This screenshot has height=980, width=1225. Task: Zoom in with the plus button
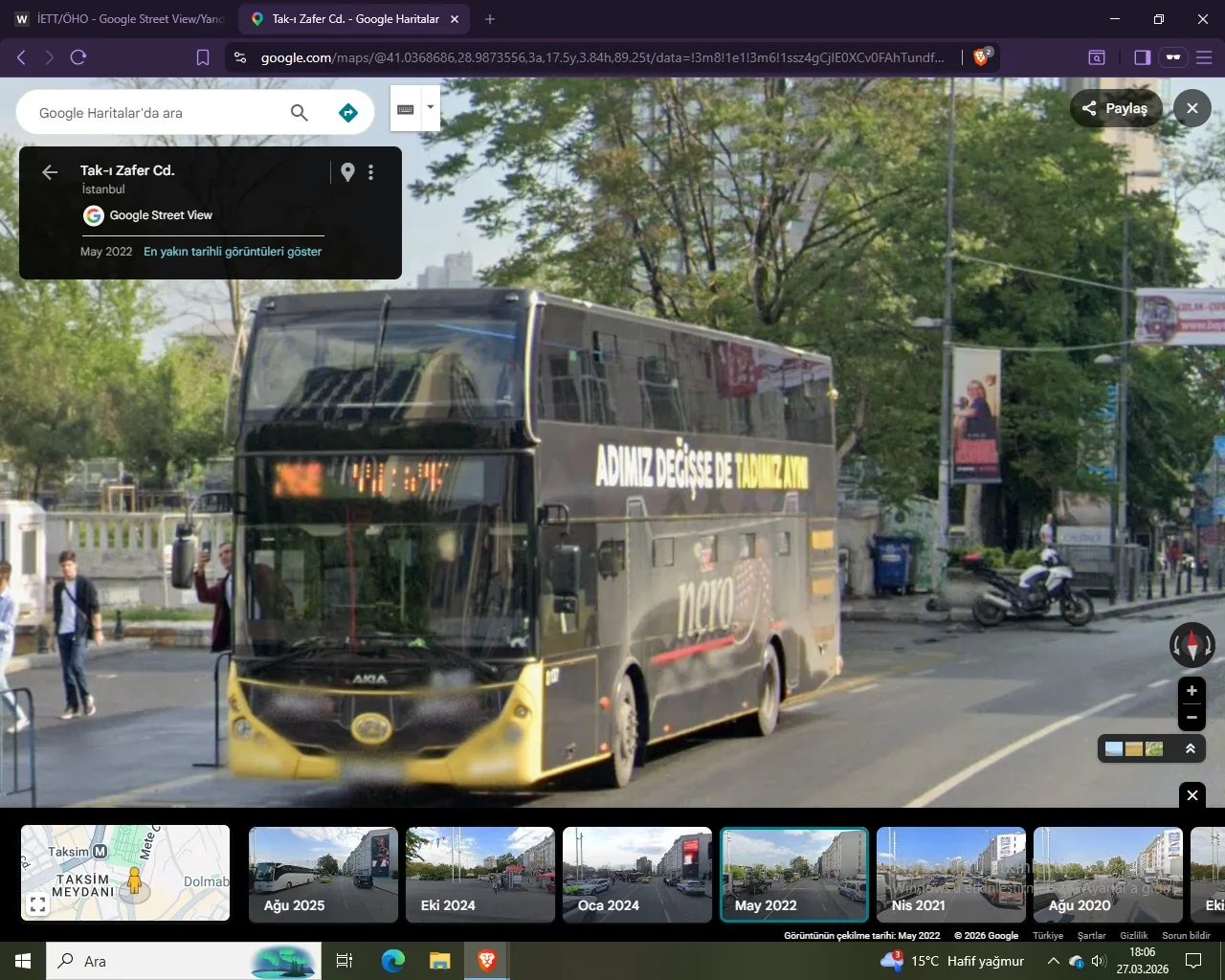[1192, 690]
